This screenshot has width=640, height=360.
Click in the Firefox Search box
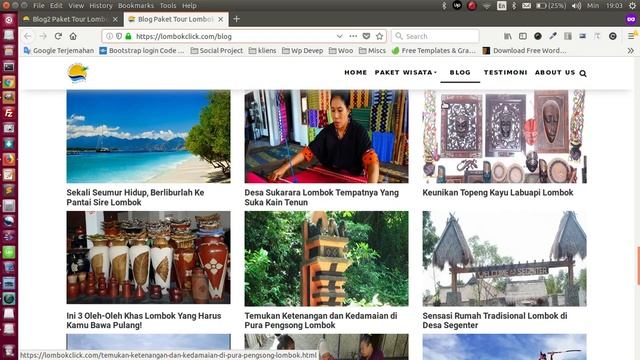435,36
